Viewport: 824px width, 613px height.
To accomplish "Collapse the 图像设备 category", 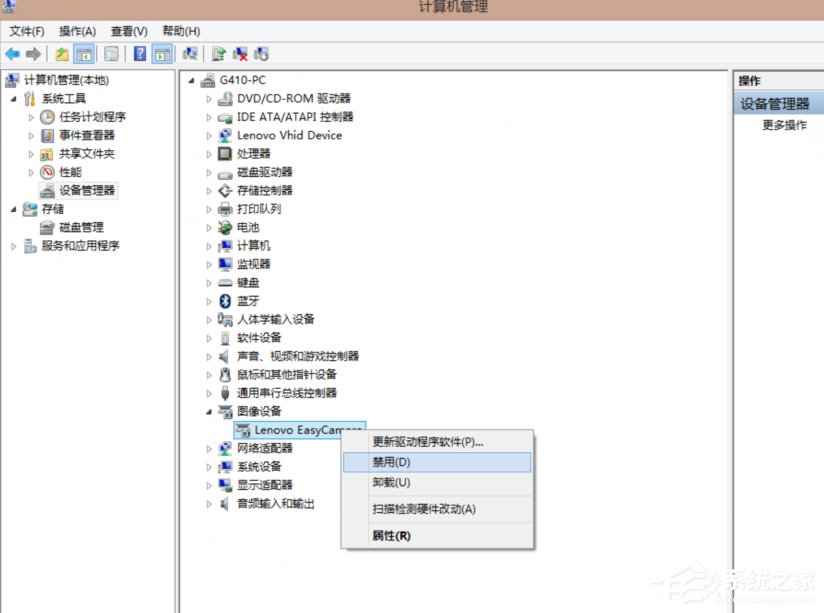I will coord(208,411).
